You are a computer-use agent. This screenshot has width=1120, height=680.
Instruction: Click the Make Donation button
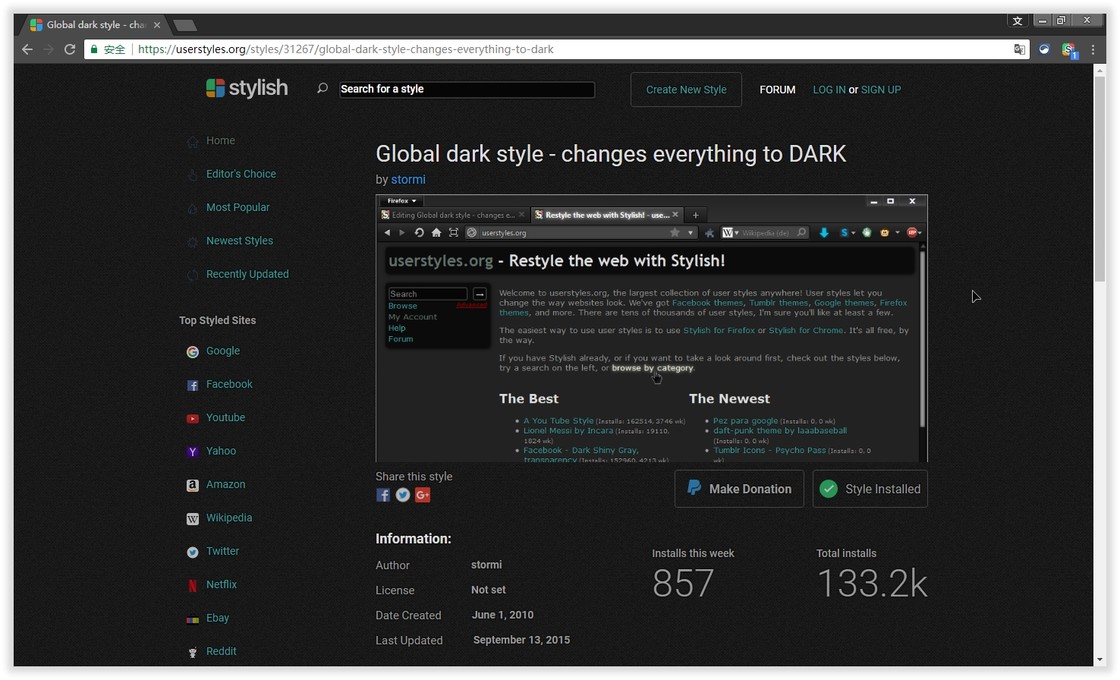tap(739, 489)
